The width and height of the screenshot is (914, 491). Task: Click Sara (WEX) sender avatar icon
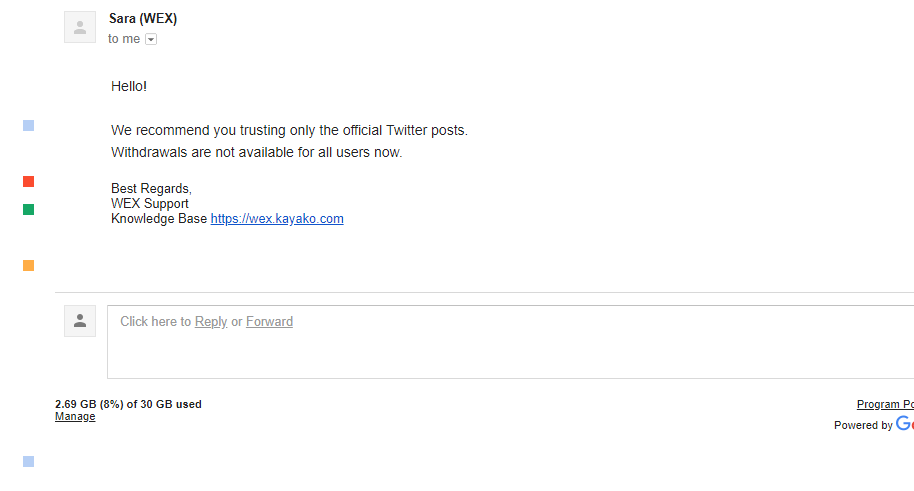tap(80, 27)
